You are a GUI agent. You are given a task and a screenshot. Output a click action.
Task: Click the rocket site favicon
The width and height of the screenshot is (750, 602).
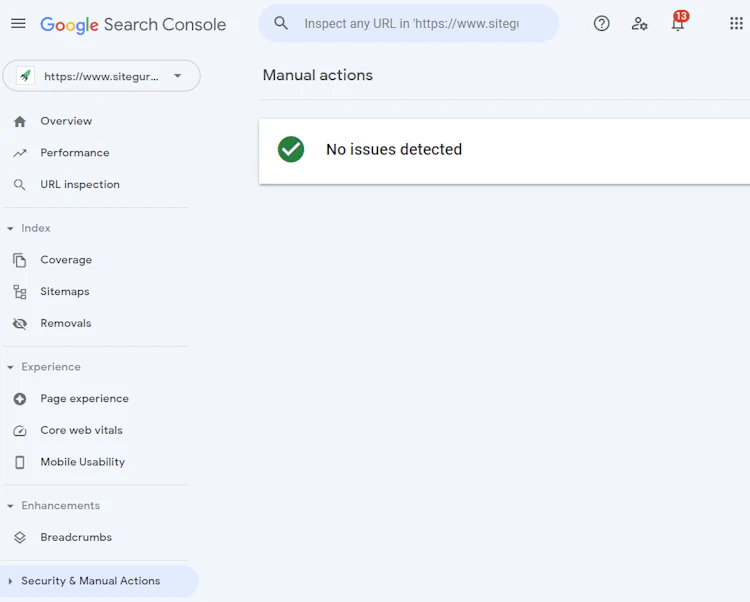tap(25, 76)
